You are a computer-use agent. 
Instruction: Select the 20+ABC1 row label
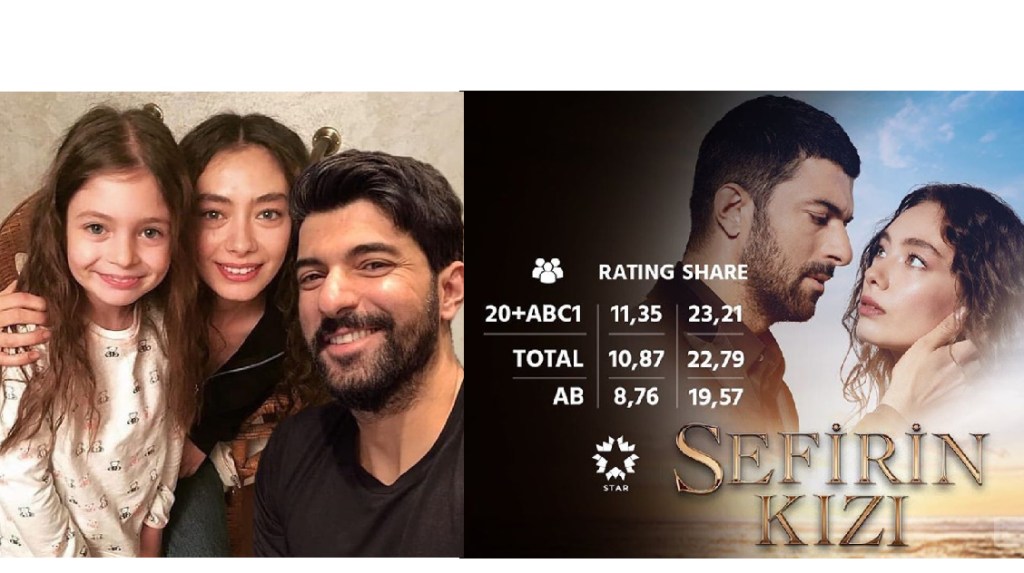[533, 314]
